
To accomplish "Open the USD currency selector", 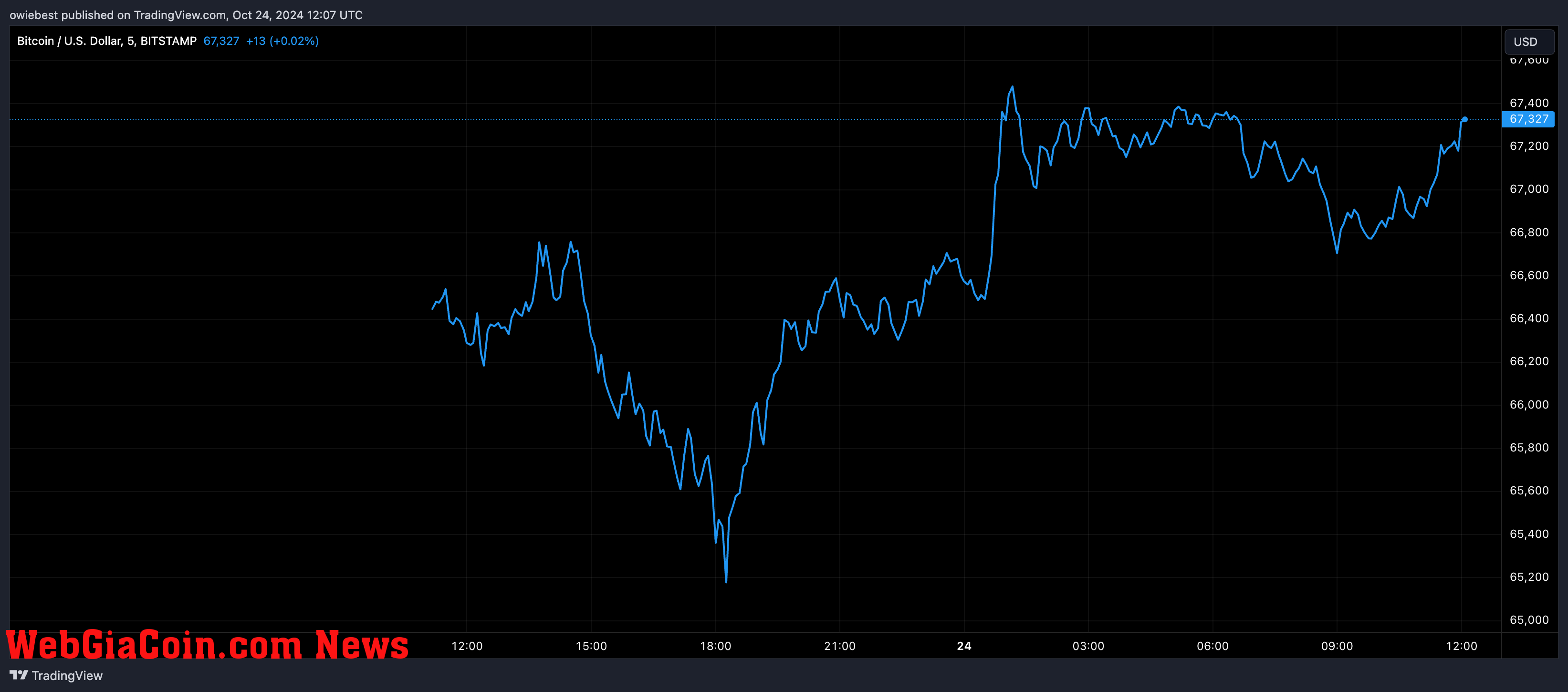I will coord(1529,42).
